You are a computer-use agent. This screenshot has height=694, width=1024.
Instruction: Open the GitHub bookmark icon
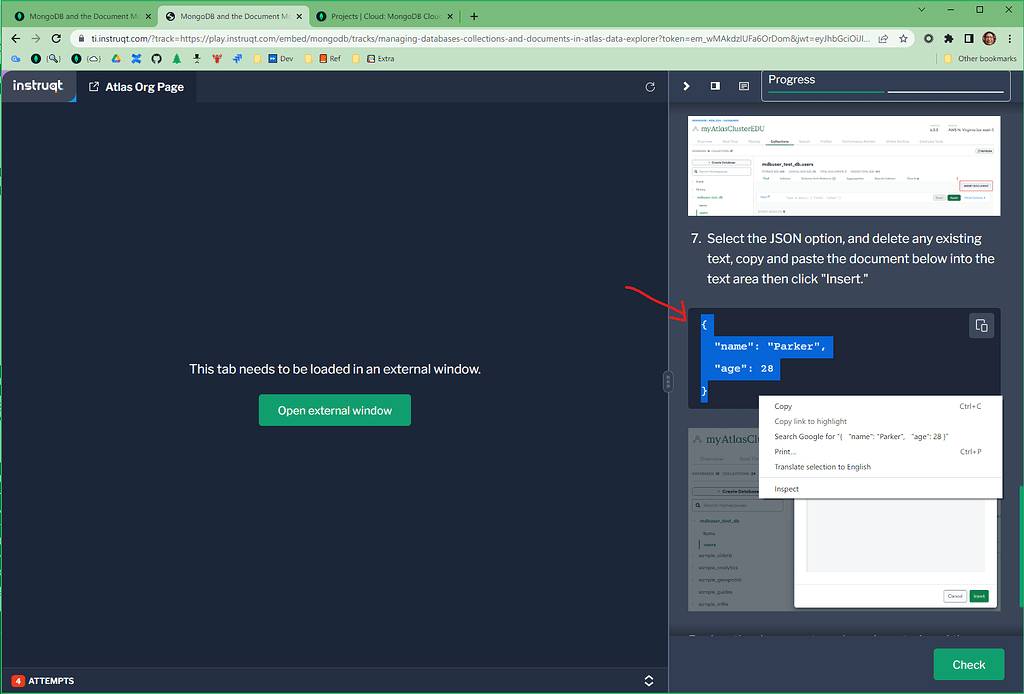point(156,59)
